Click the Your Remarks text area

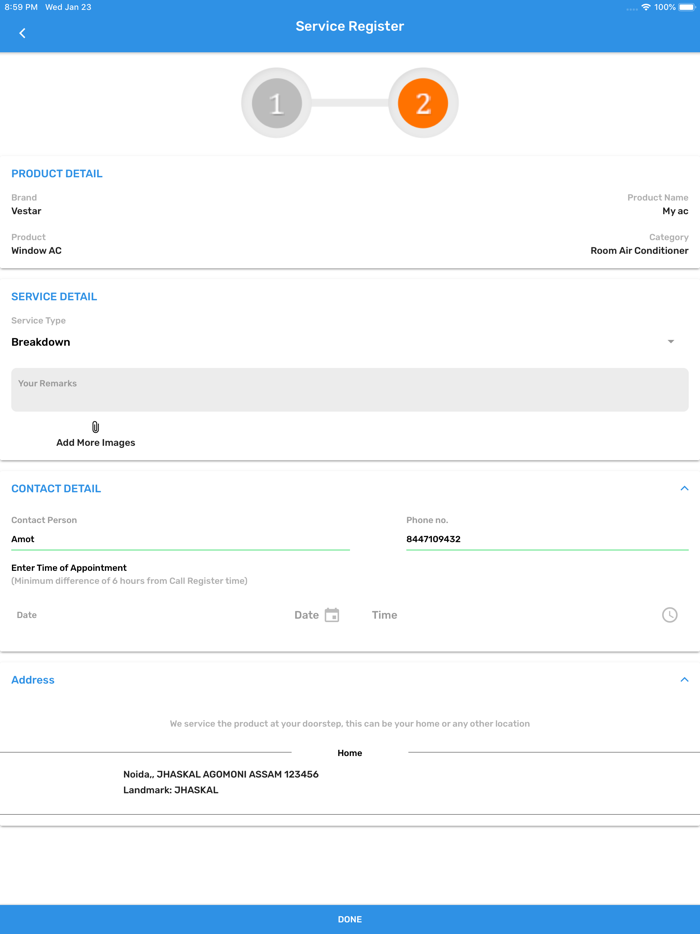coord(349,389)
